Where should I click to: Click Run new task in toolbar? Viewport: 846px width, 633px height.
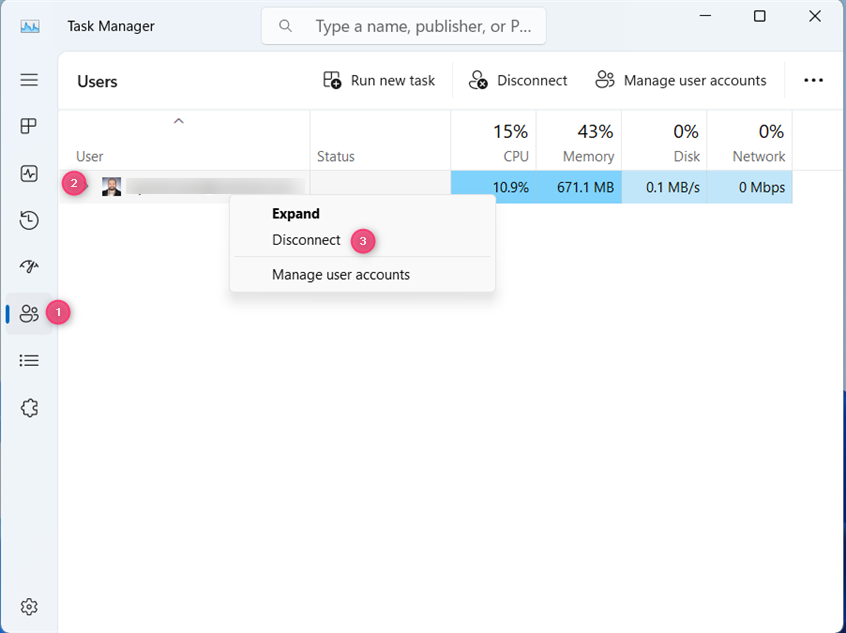point(379,80)
